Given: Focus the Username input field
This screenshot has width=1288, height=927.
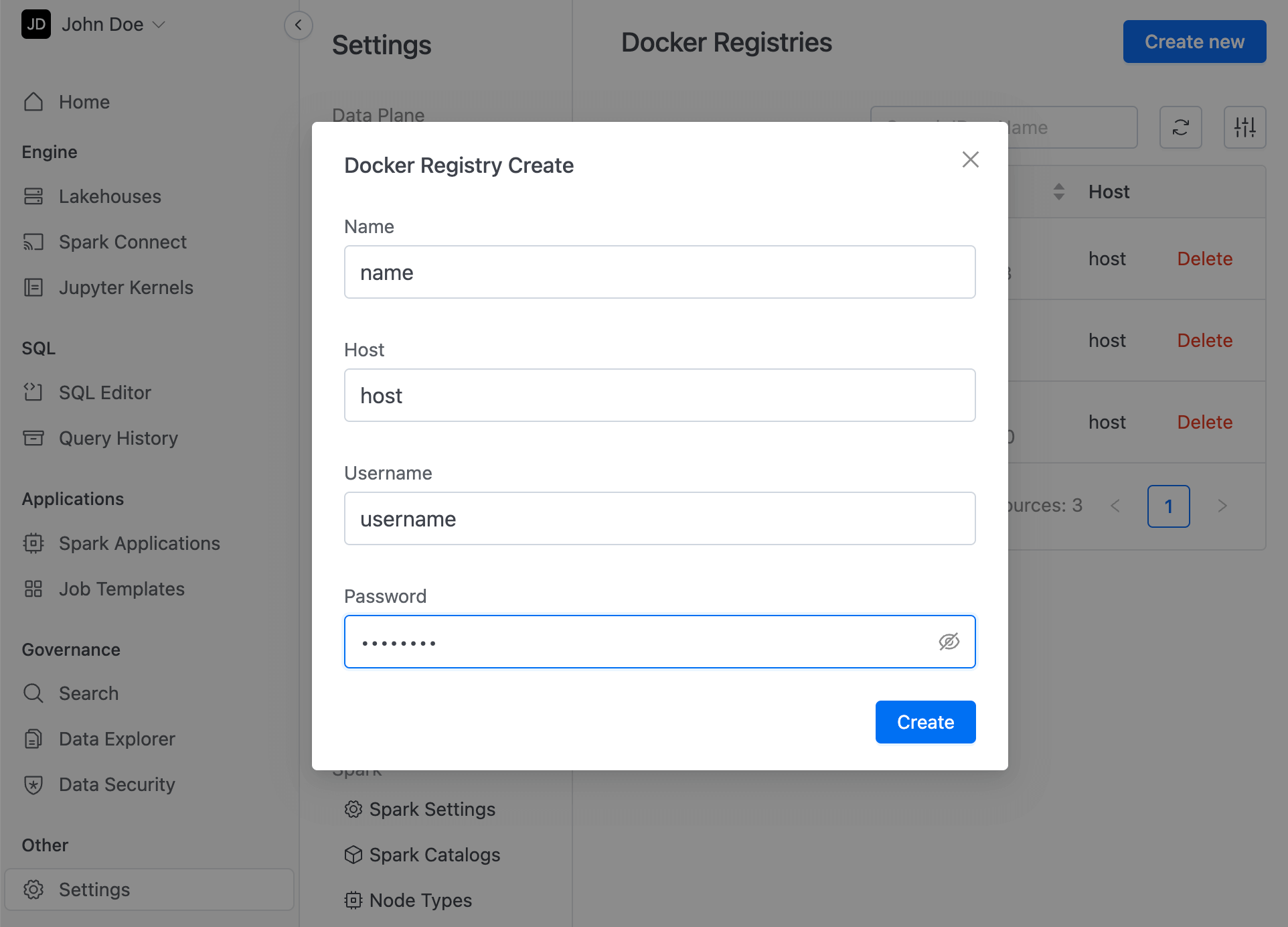Looking at the screenshot, I should [x=660, y=518].
